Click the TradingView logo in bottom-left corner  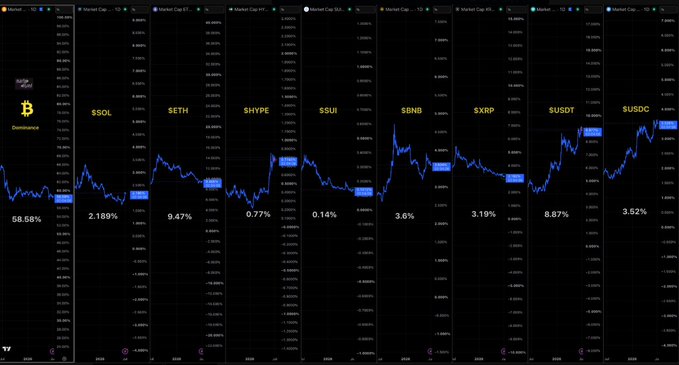tap(6, 349)
